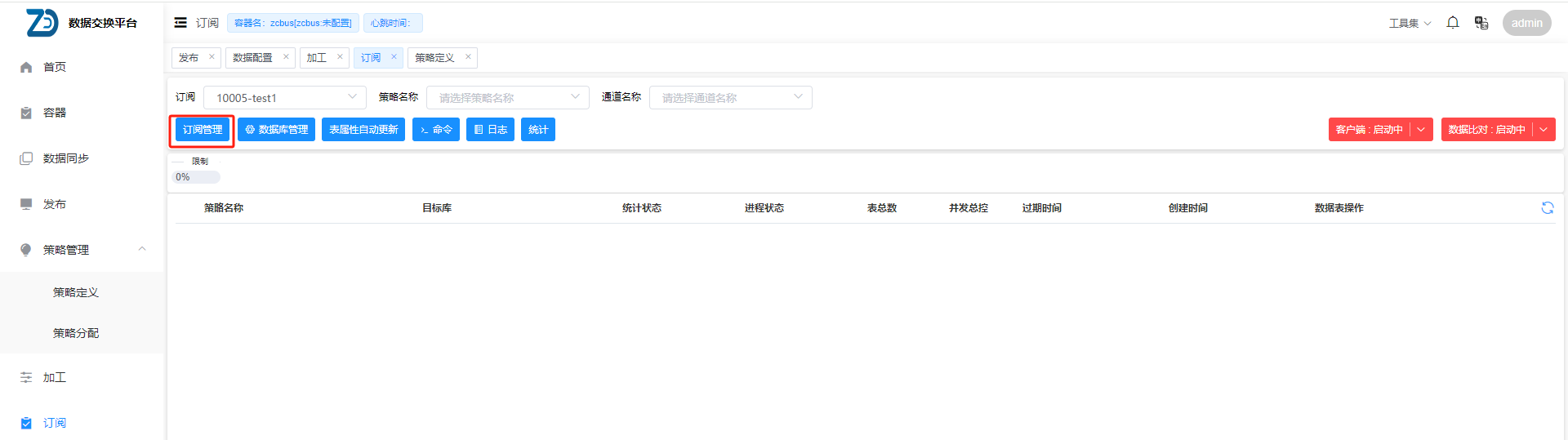Screen dimensions: 1568x440
Task: Click the language translate icon
Action: coord(1481,23)
